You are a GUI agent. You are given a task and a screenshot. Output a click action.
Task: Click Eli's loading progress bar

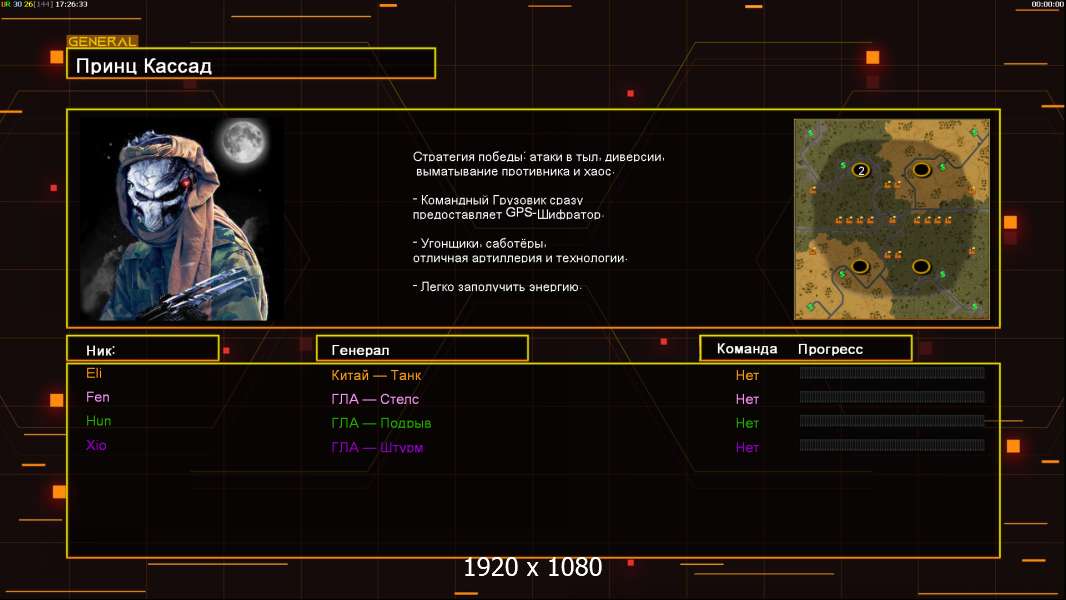click(892, 372)
